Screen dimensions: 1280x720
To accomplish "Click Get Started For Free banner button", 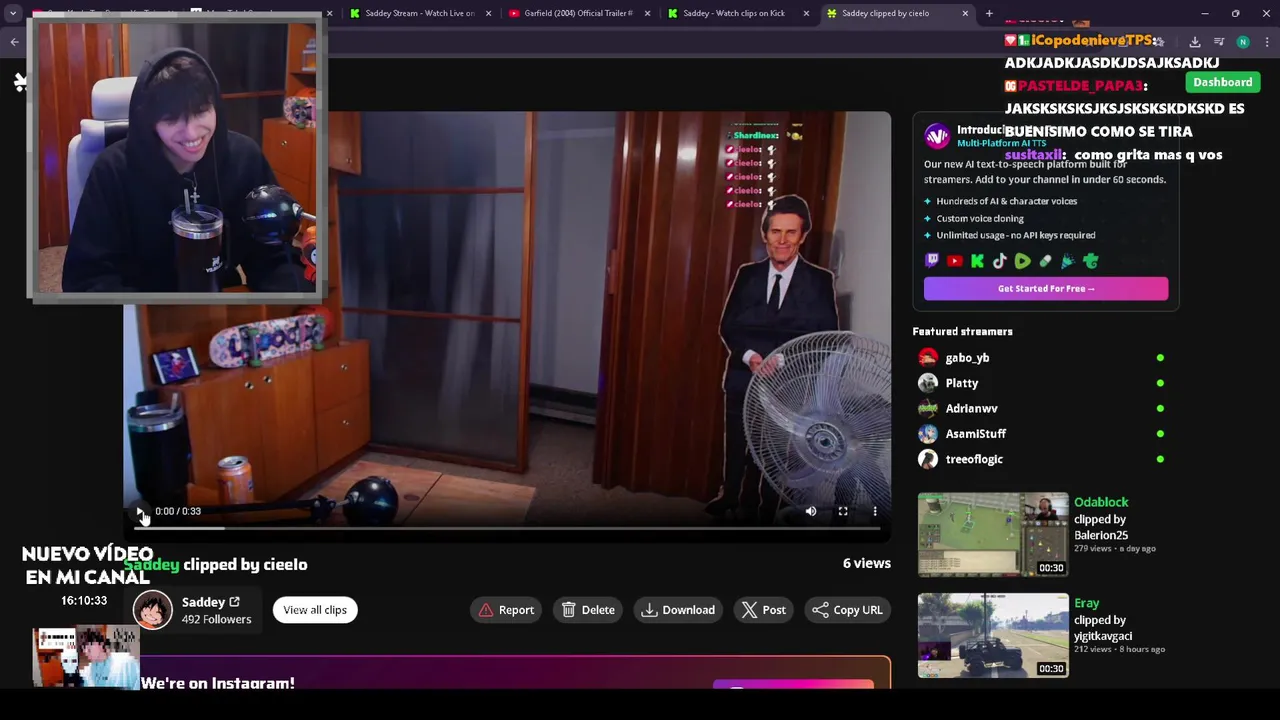I will [x=1046, y=288].
